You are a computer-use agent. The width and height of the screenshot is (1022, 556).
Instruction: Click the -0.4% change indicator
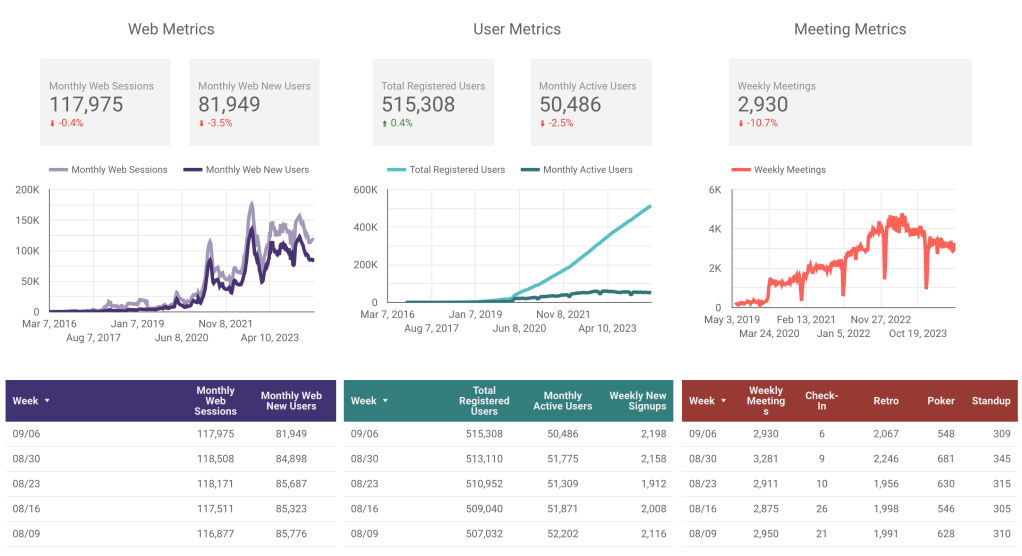[66, 123]
